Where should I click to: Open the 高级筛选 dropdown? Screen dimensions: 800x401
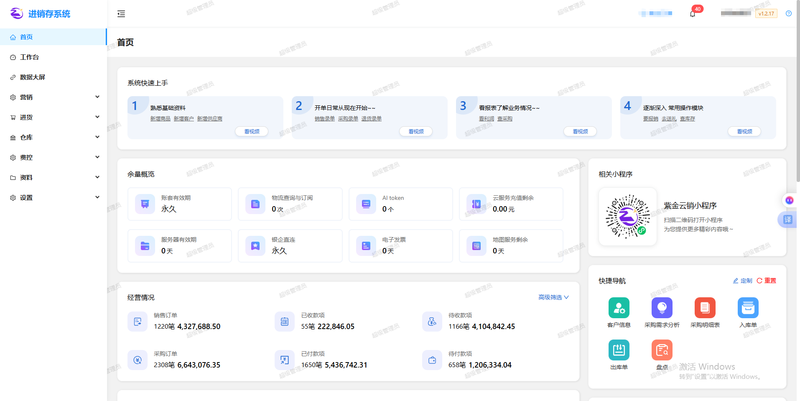point(554,297)
